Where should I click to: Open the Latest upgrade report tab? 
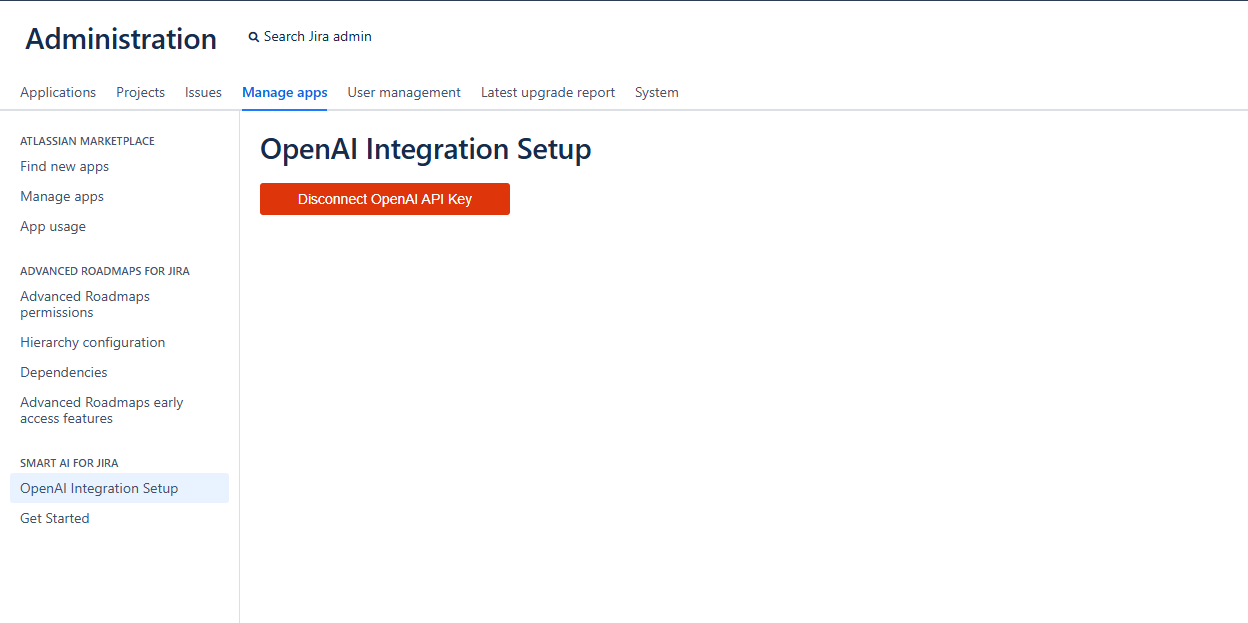(x=547, y=92)
